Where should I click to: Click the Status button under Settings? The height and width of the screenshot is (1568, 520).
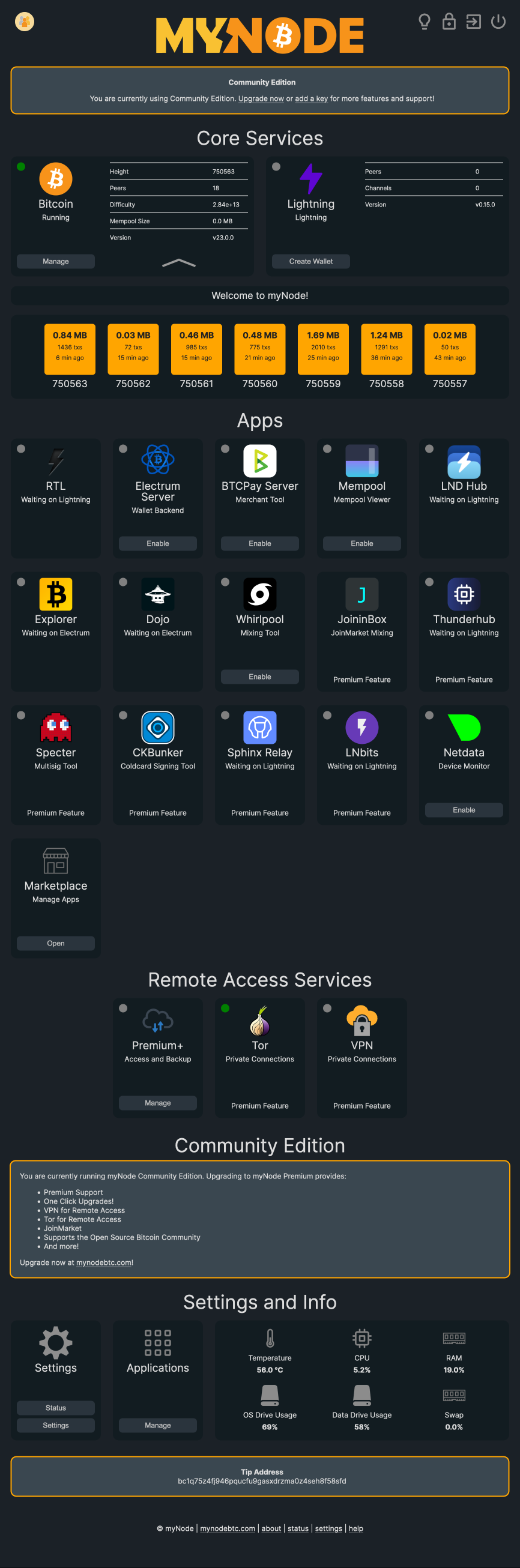coord(55,1408)
